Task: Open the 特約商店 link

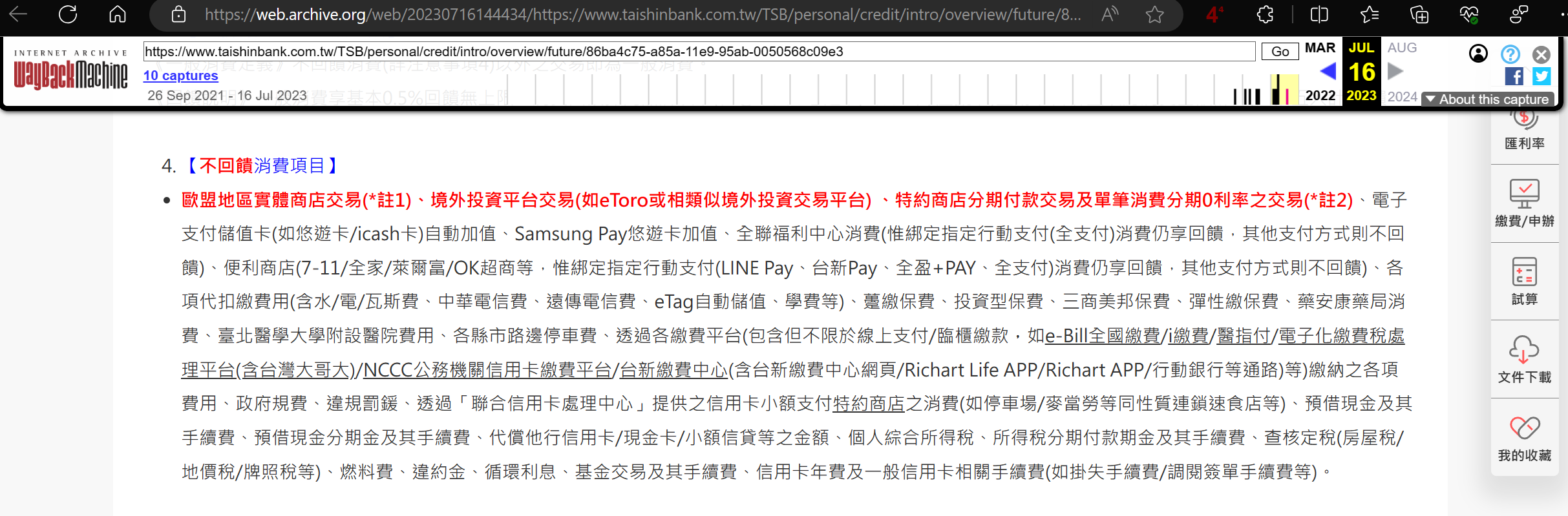Action: coord(869,404)
